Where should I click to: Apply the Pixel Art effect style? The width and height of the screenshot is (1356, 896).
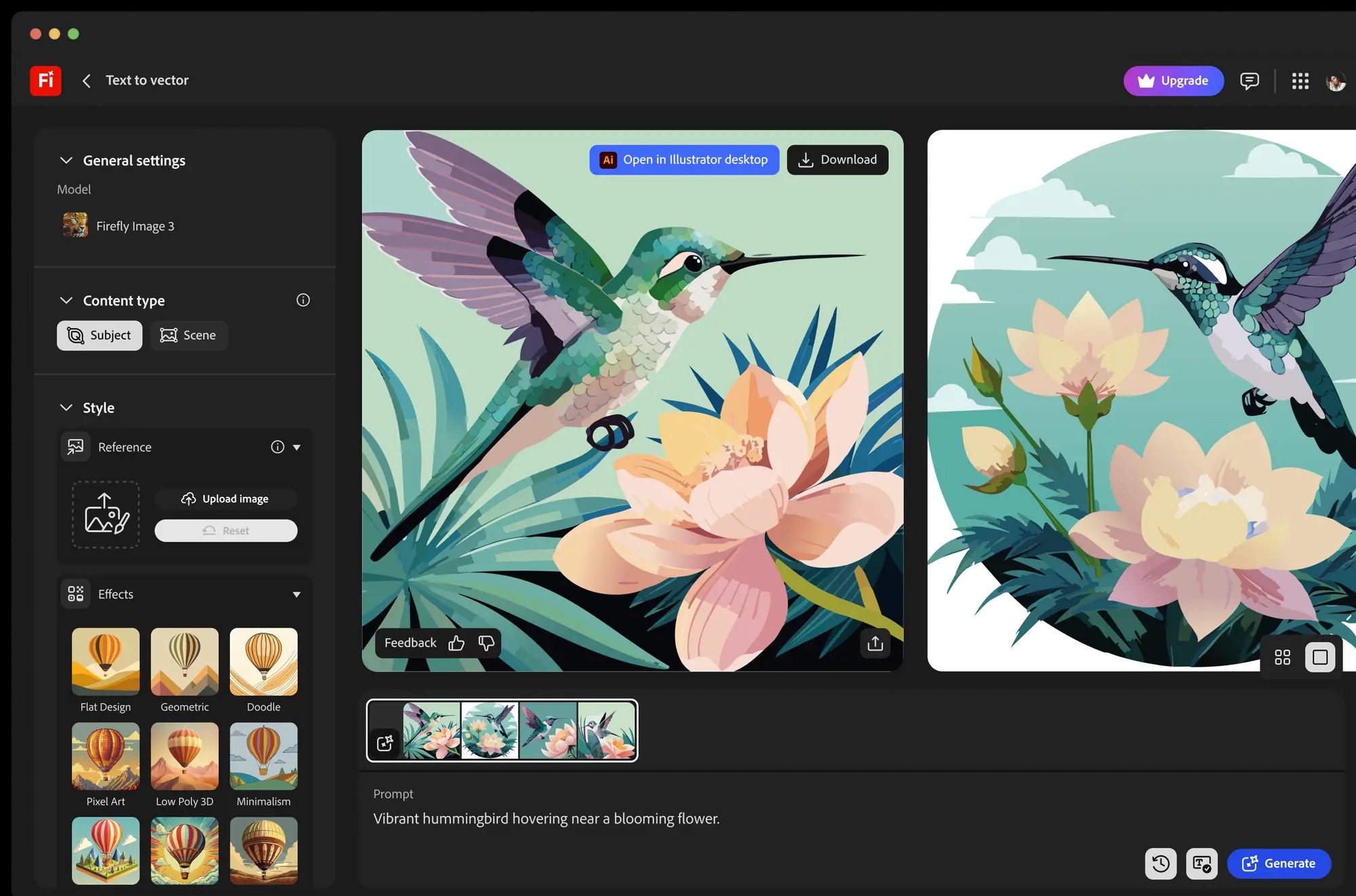pos(105,756)
